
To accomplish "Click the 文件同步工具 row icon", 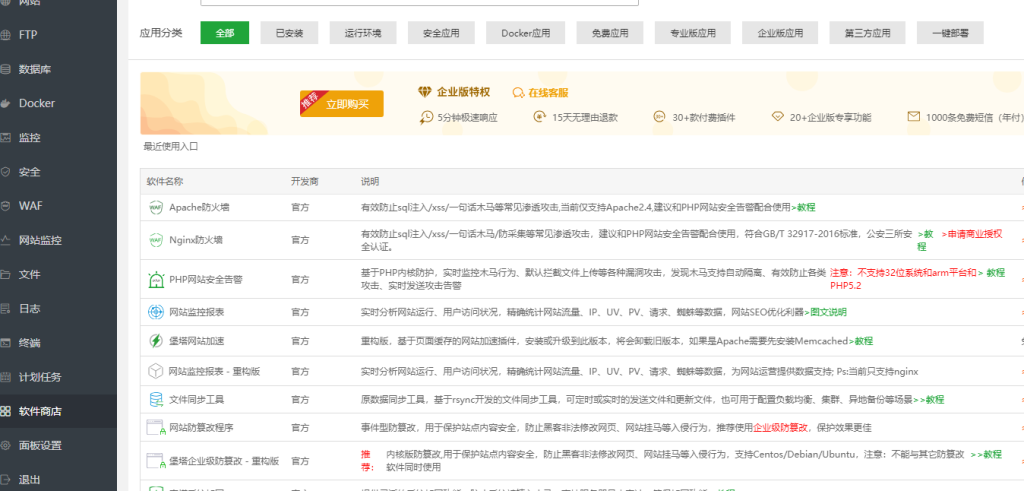I will [x=155, y=399].
